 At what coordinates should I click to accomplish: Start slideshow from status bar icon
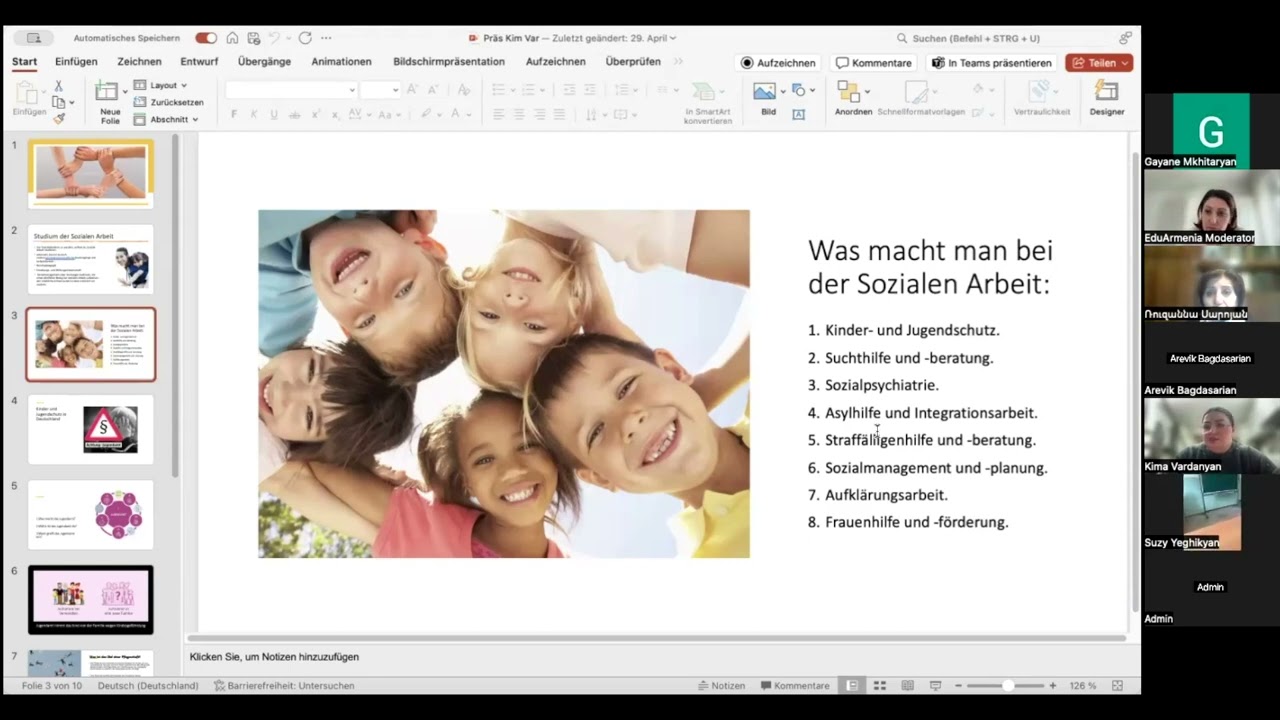[935, 685]
